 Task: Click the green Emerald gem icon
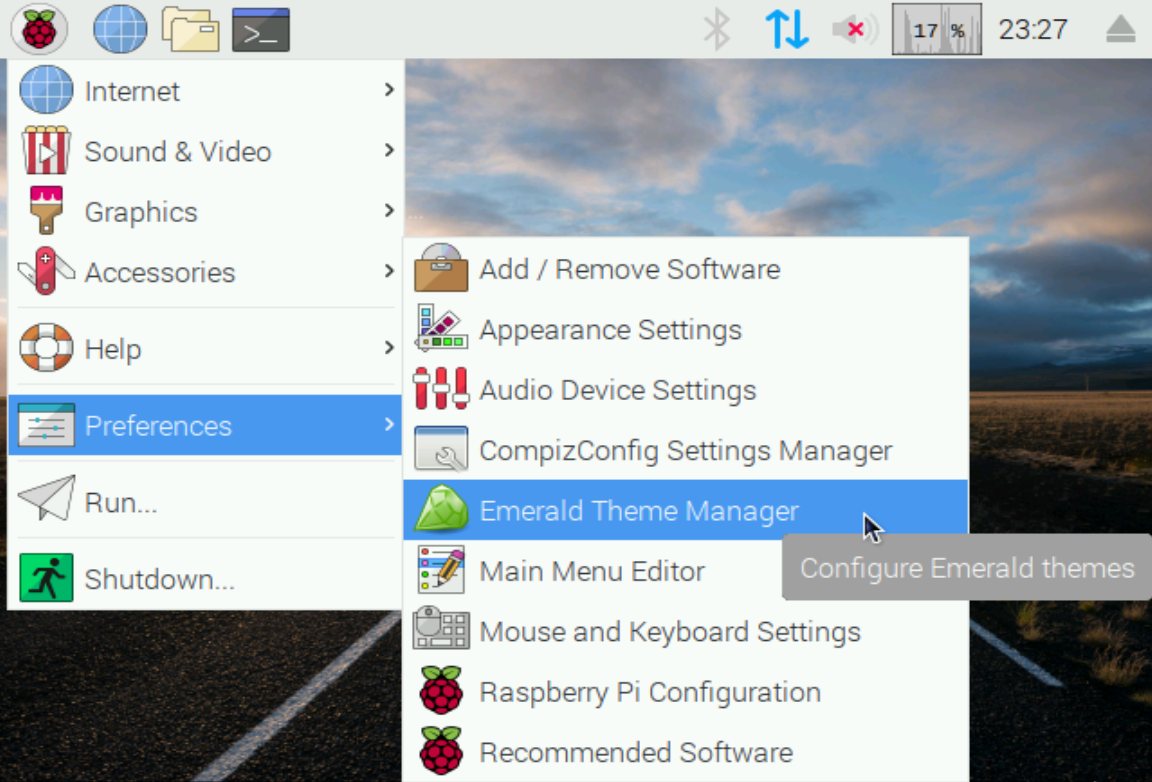(x=441, y=508)
